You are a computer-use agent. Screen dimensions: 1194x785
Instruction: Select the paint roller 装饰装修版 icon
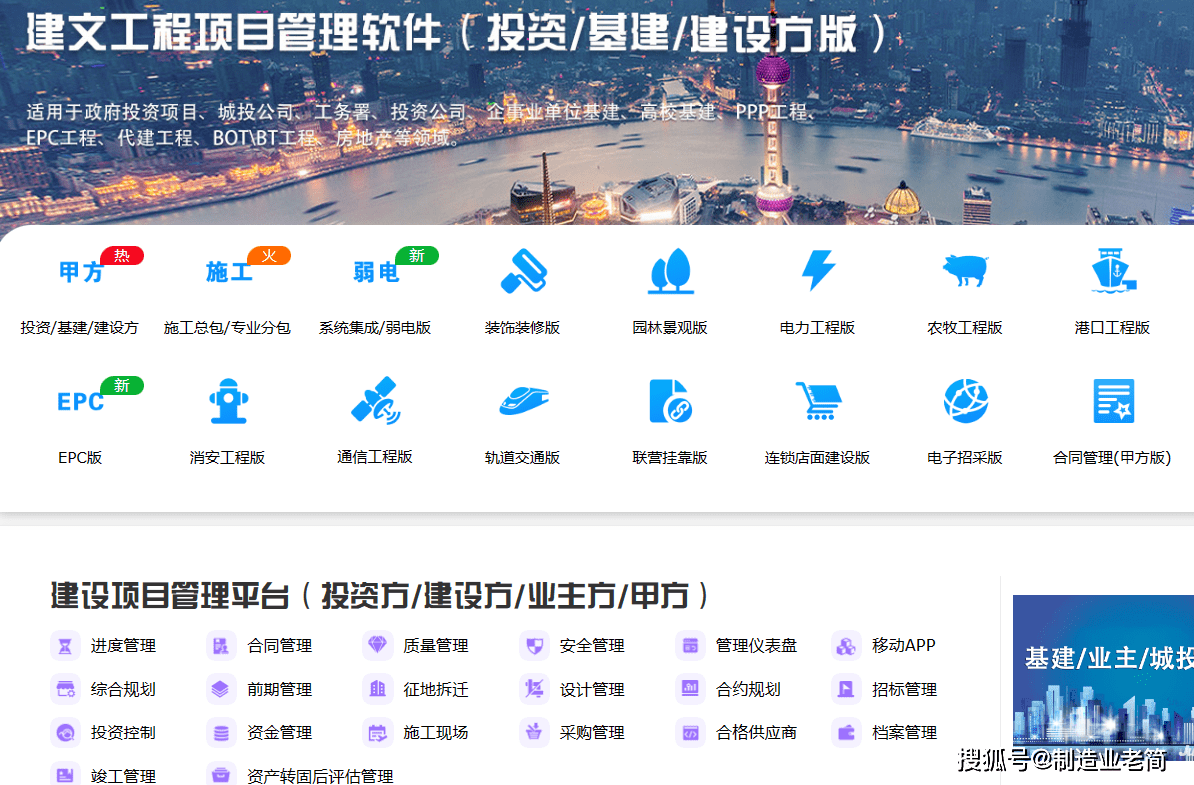click(523, 271)
